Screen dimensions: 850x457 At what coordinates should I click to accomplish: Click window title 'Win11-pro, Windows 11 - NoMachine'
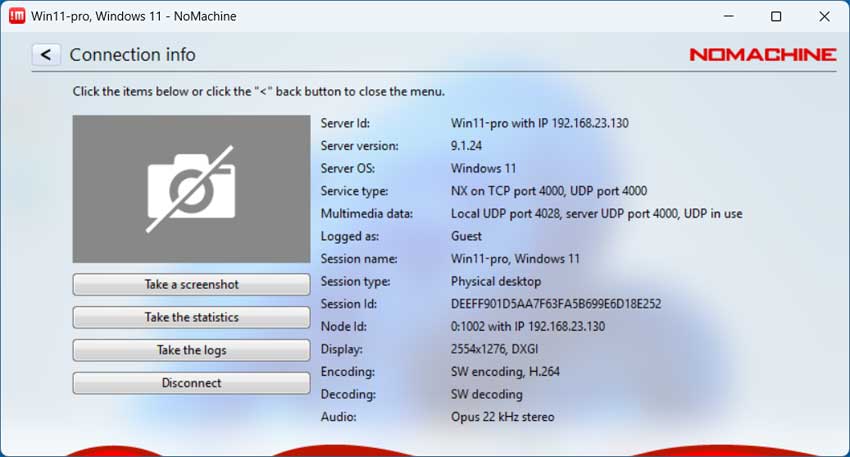coord(133,16)
